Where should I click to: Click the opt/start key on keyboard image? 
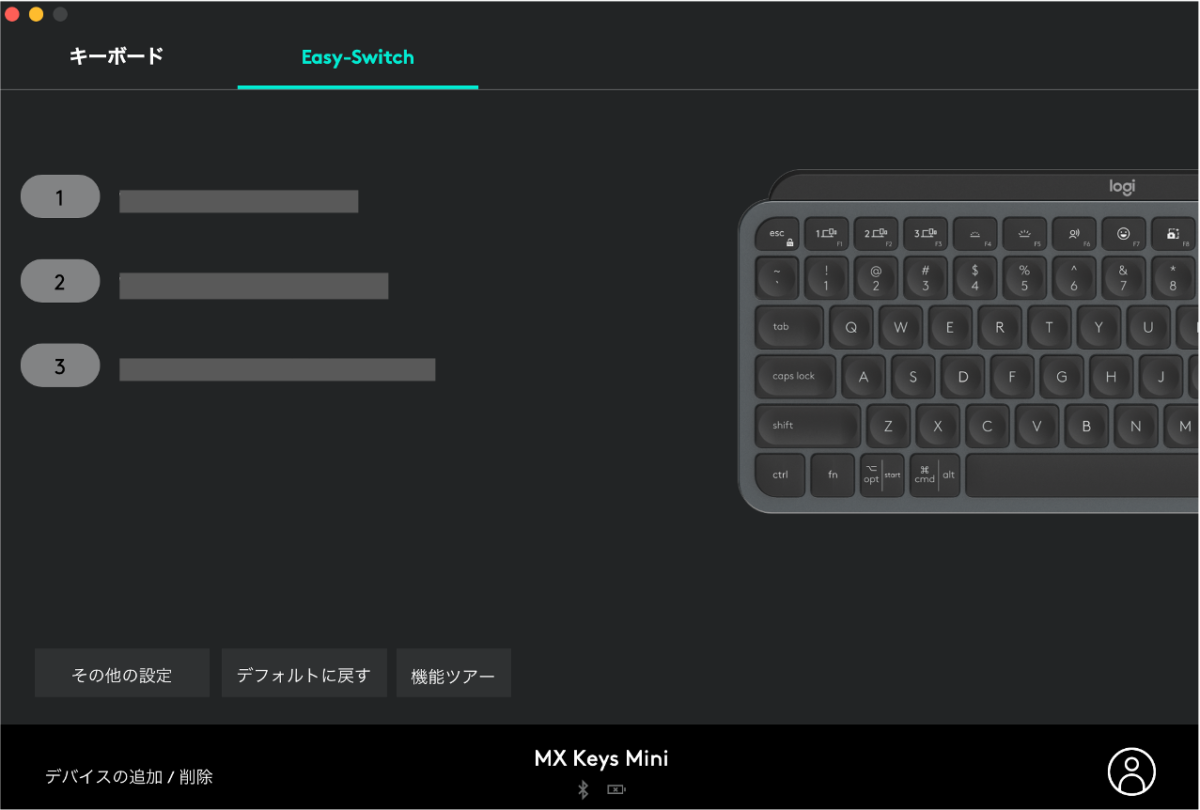882,475
